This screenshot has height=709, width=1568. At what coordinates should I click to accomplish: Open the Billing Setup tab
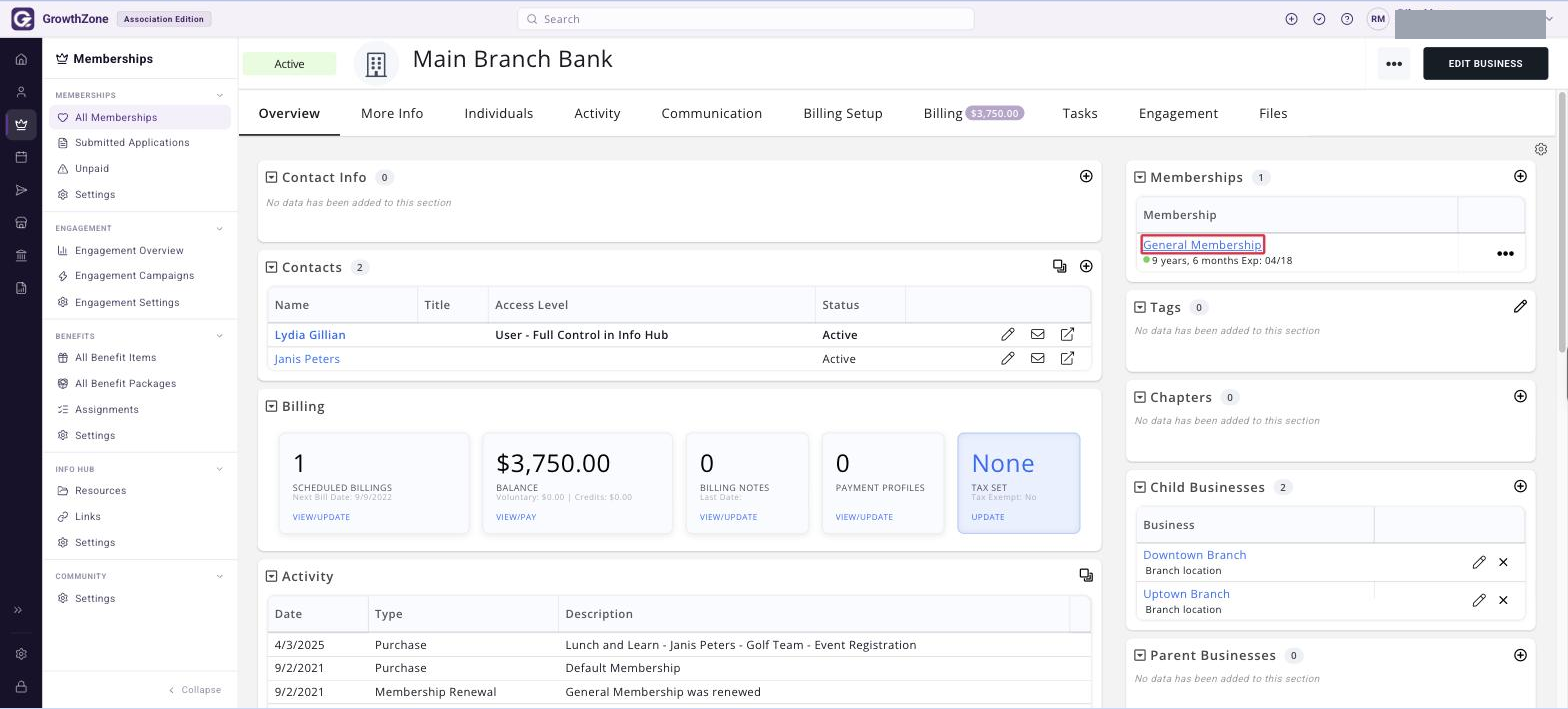pos(843,113)
